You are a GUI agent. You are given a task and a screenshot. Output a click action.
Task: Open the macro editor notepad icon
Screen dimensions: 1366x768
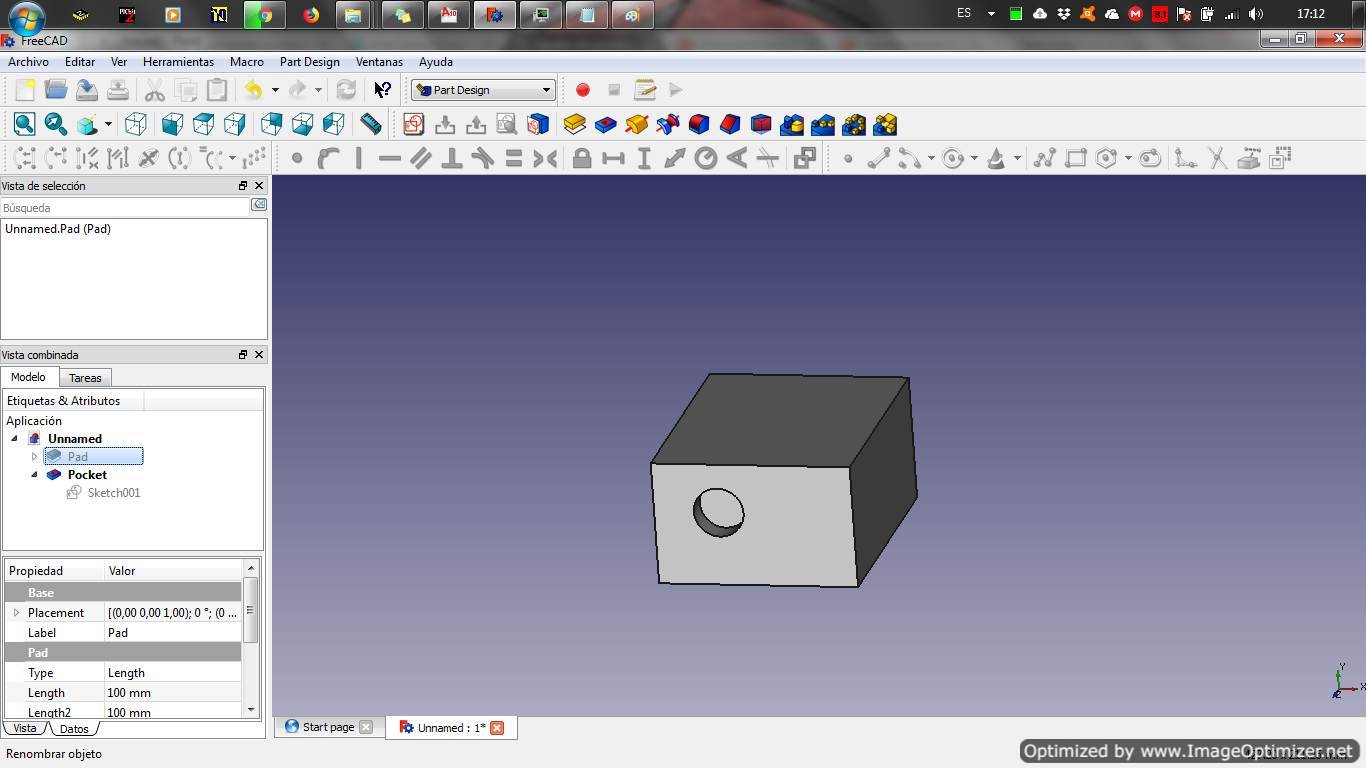pos(645,90)
